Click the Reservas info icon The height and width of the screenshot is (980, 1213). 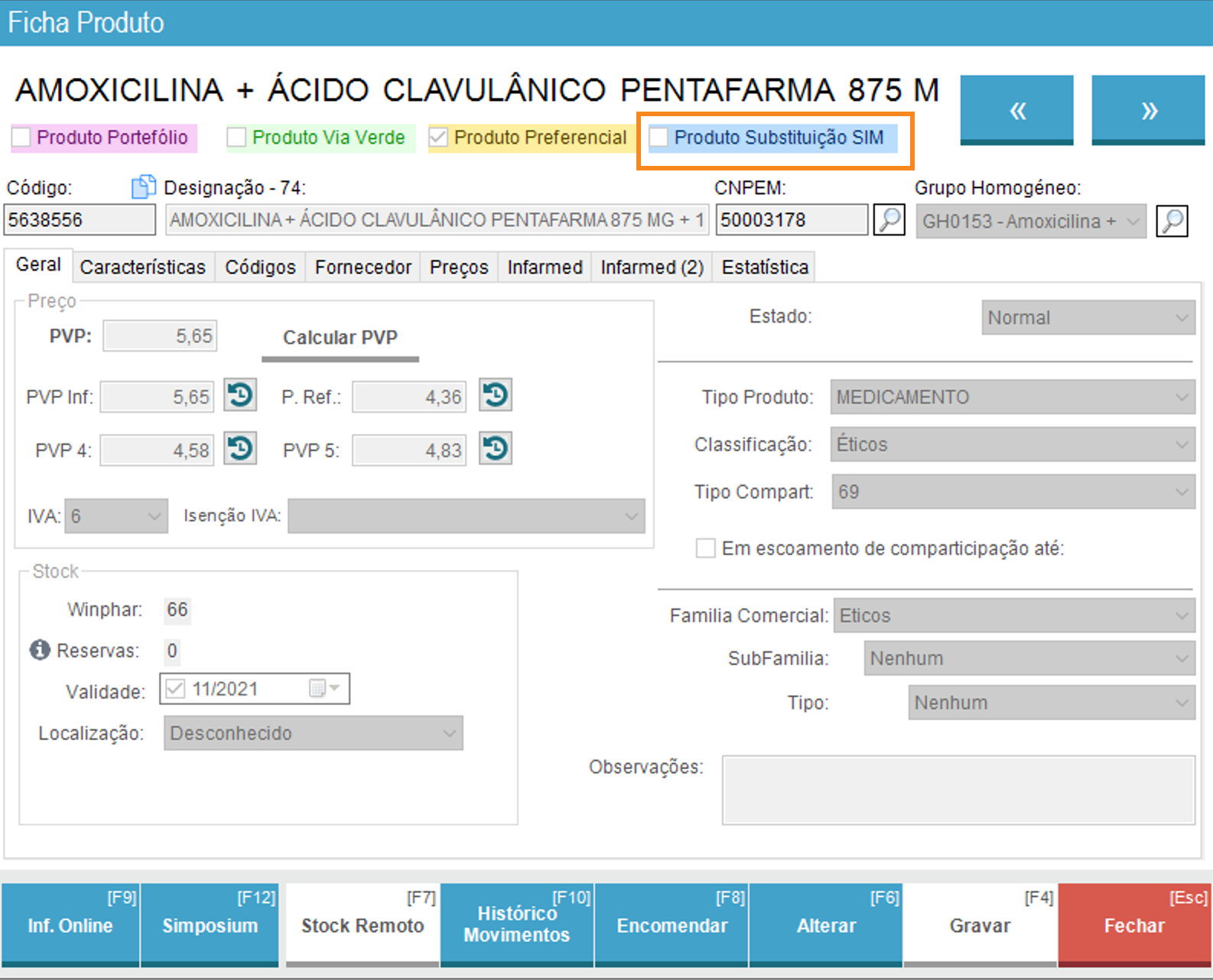(x=40, y=650)
